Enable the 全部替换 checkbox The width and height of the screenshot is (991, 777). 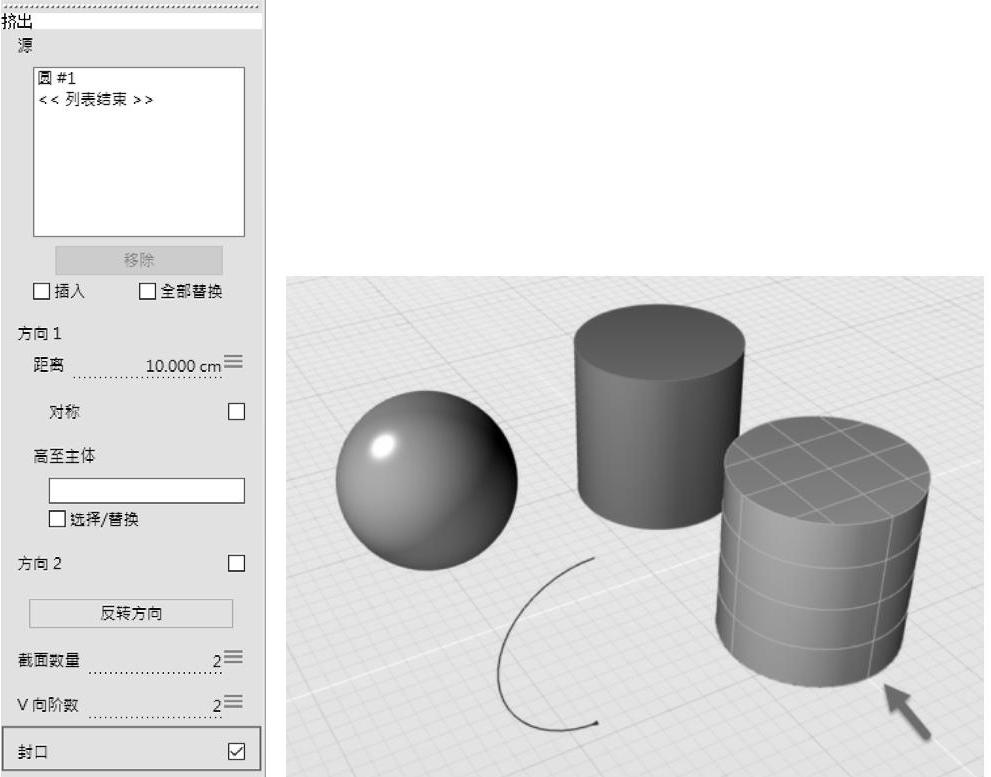coord(147,291)
